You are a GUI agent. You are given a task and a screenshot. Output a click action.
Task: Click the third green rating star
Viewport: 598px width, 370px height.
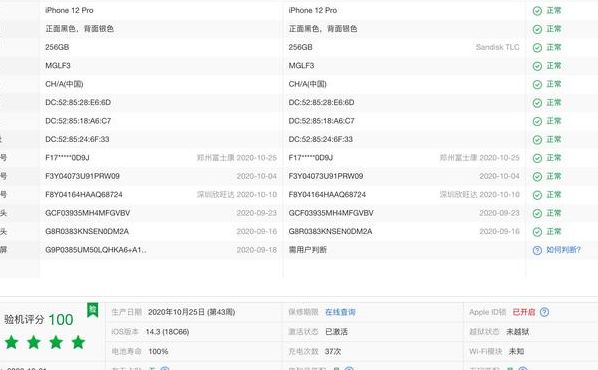(56, 342)
